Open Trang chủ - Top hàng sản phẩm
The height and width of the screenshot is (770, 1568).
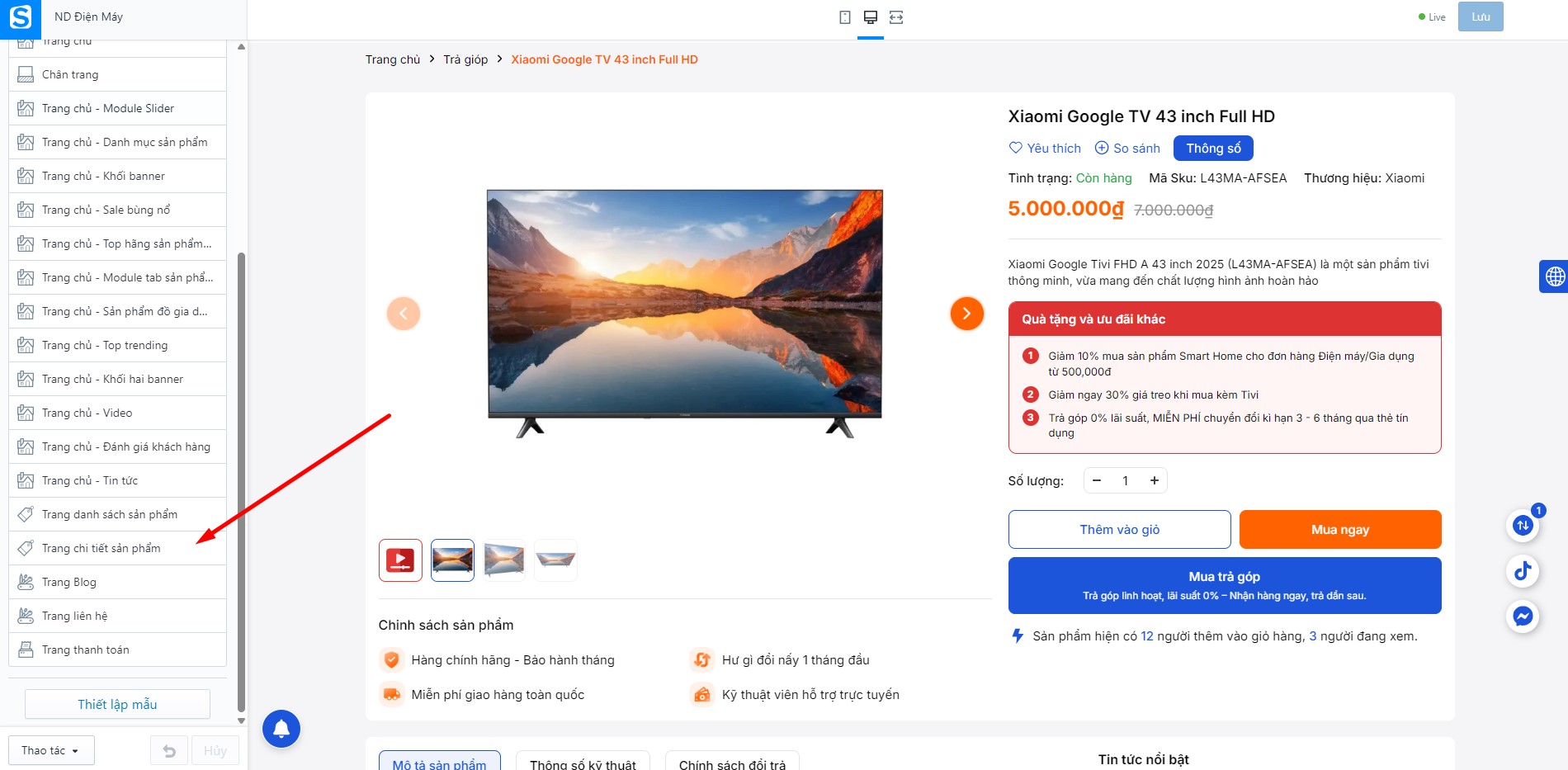pos(117,243)
